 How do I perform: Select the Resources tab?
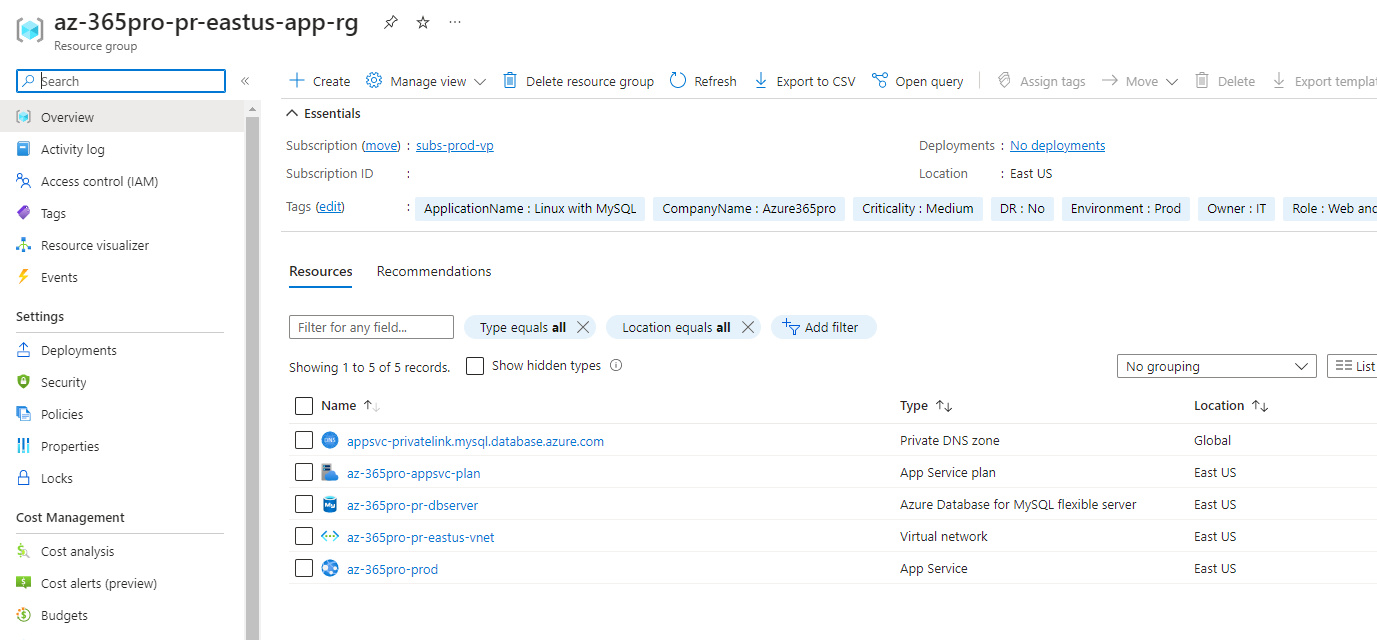(321, 272)
